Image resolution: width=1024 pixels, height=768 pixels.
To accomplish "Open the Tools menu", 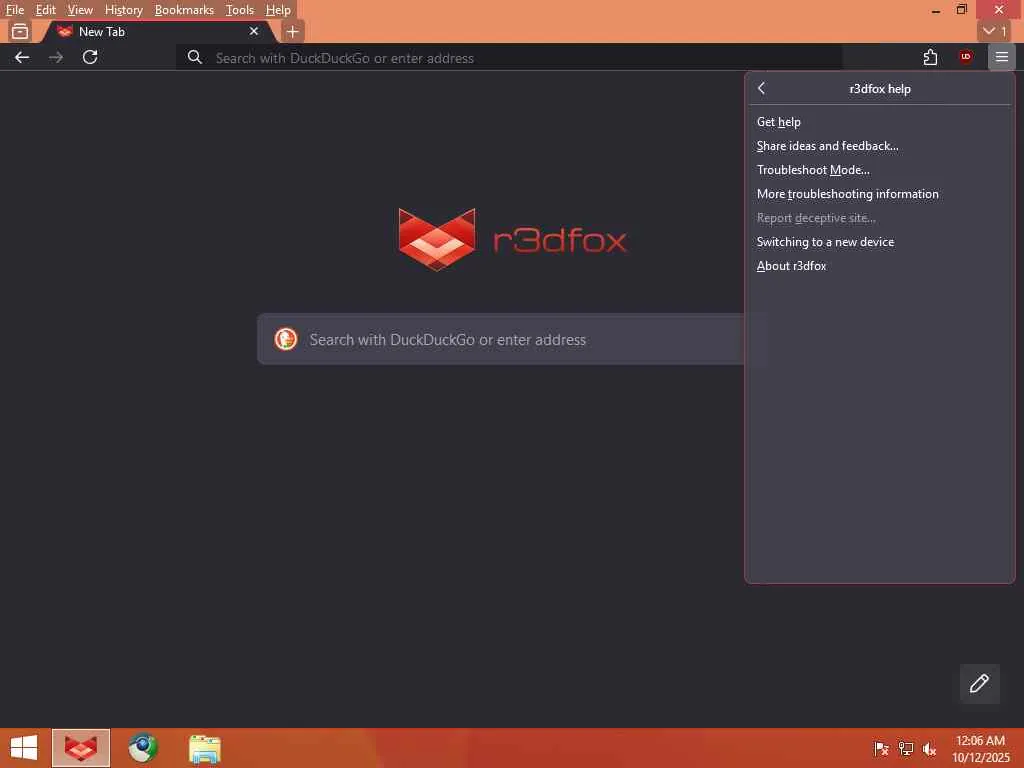I will [x=240, y=10].
